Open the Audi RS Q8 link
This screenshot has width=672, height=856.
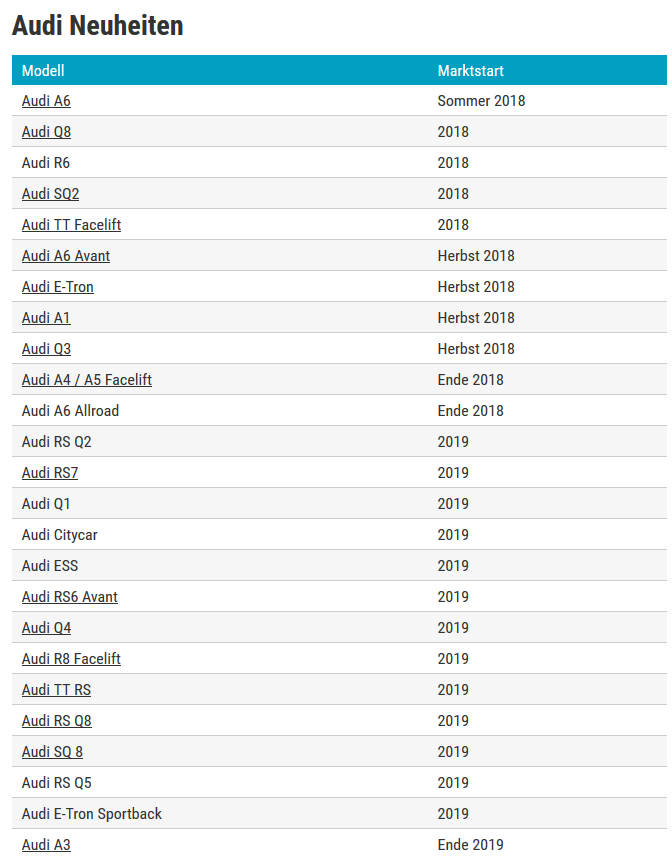[57, 721]
